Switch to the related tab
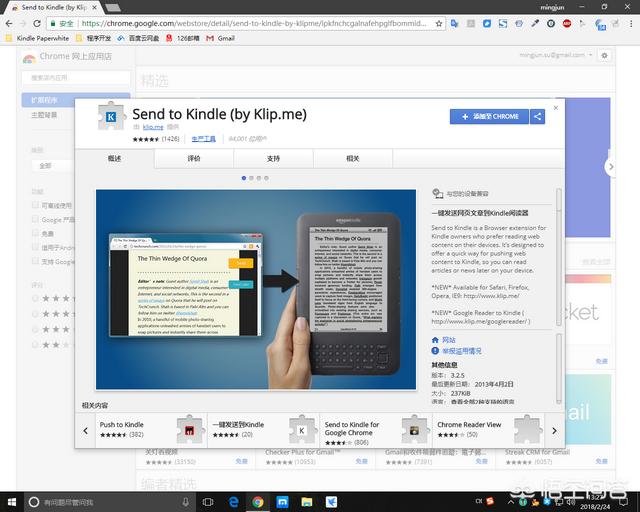Screen dimensions: 640x512 (353, 158)
